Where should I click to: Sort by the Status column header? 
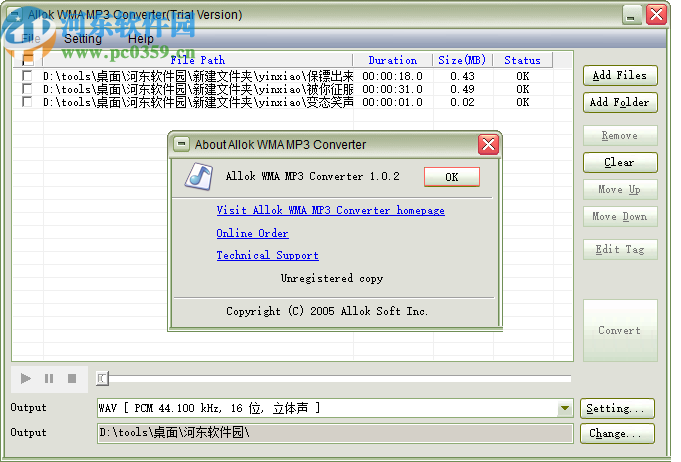522,60
